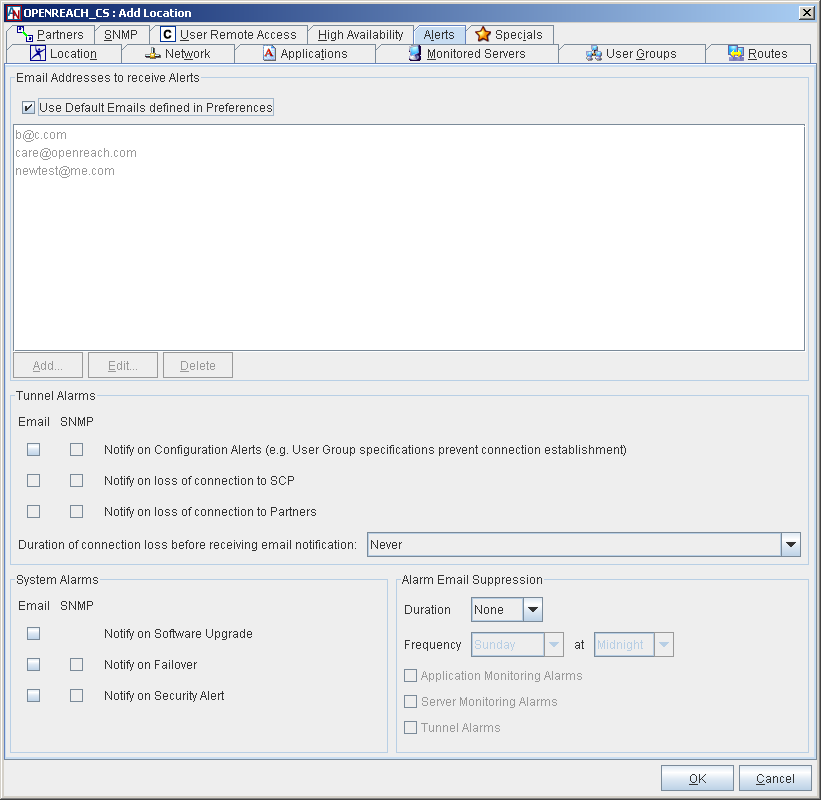Enable SNMP for Configuration Alerts notification
This screenshot has height=800, width=821.
tap(76, 450)
